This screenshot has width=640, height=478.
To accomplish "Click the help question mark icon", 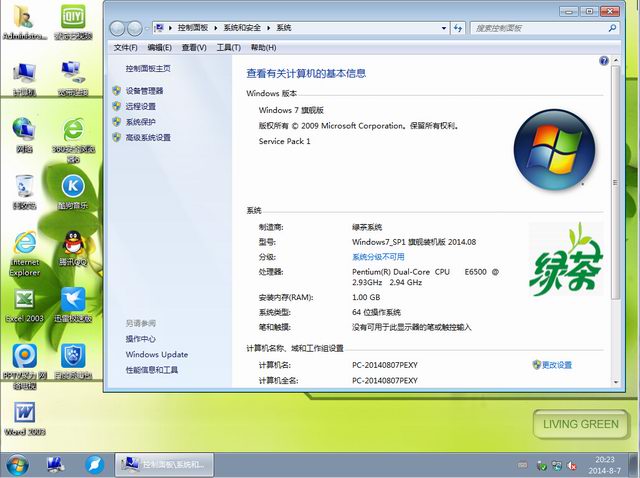I will [x=604, y=61].
